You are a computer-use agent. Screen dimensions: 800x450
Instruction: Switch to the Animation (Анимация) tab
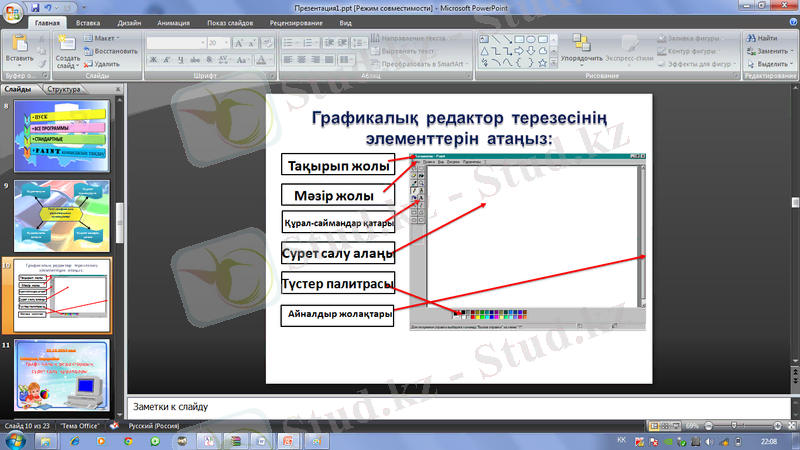[x=176, y=21]
